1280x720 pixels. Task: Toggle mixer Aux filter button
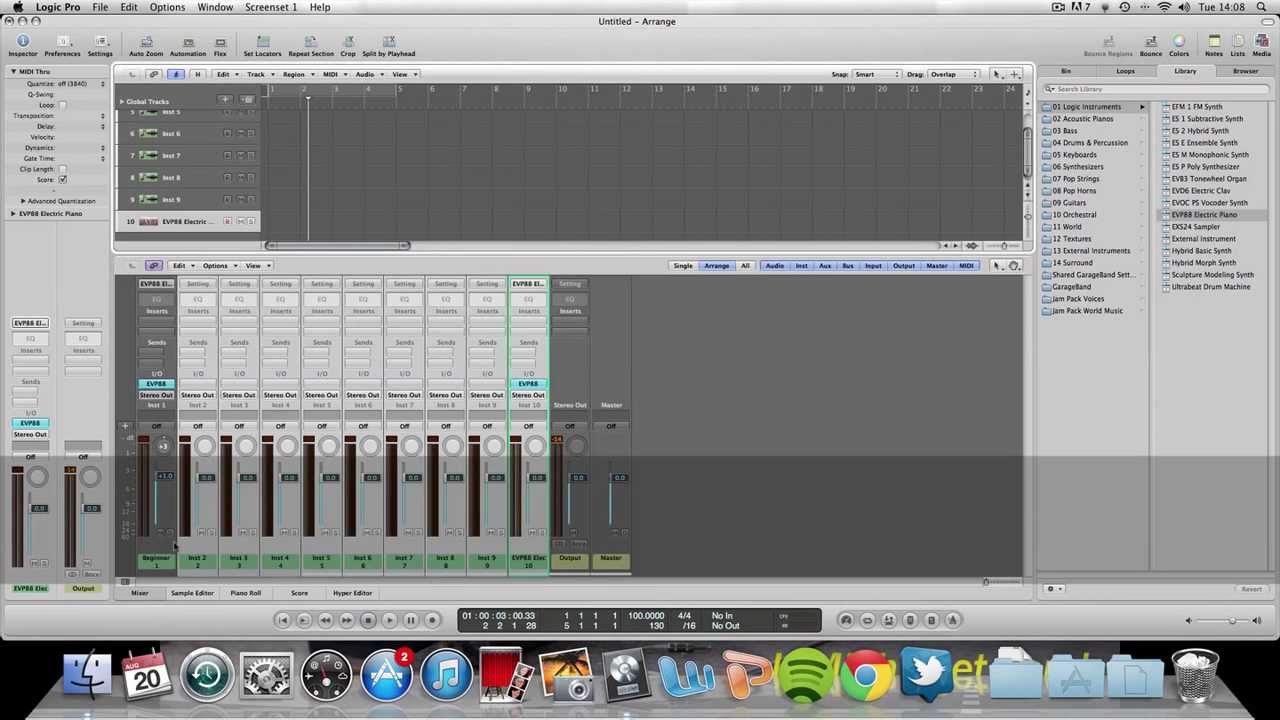[x=825, y=266]
